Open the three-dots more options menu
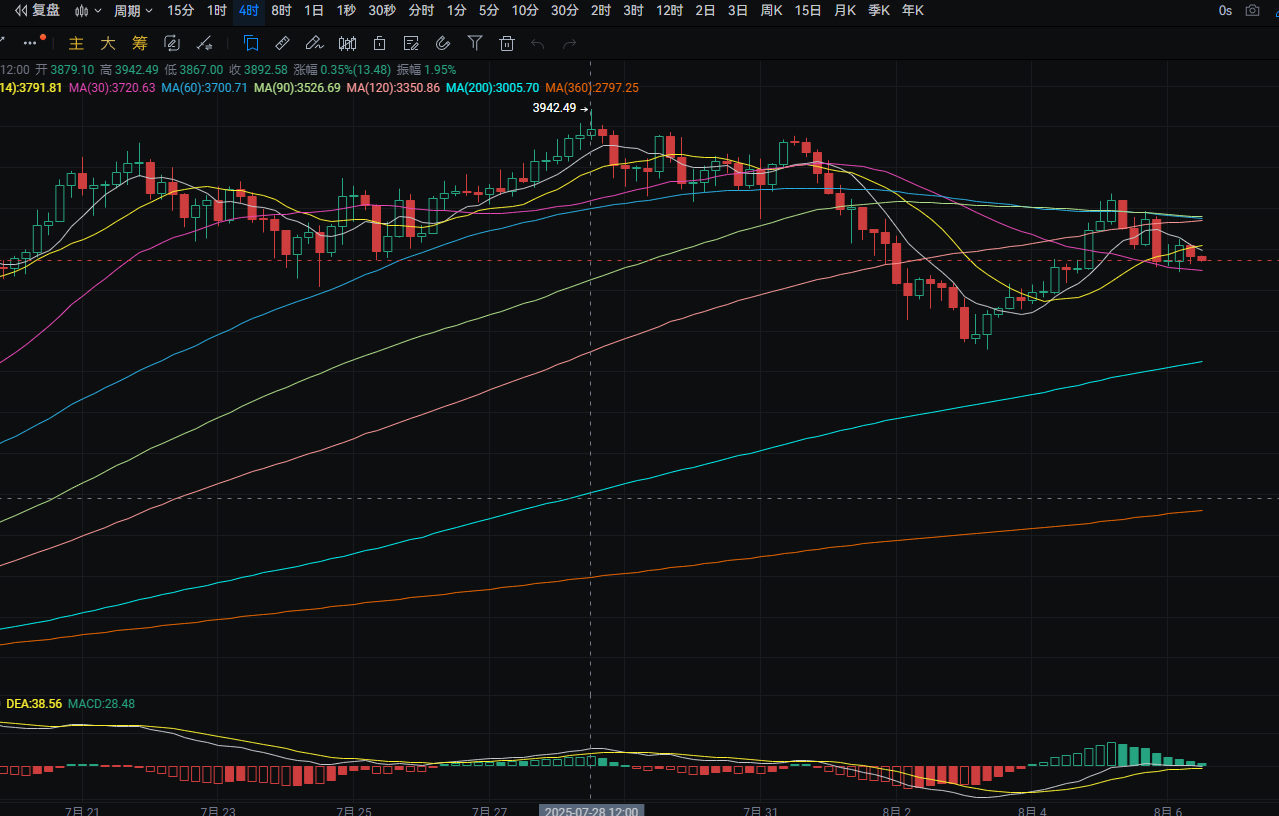The width and height of the screenshot is (1279, 816). pos(32,43)
